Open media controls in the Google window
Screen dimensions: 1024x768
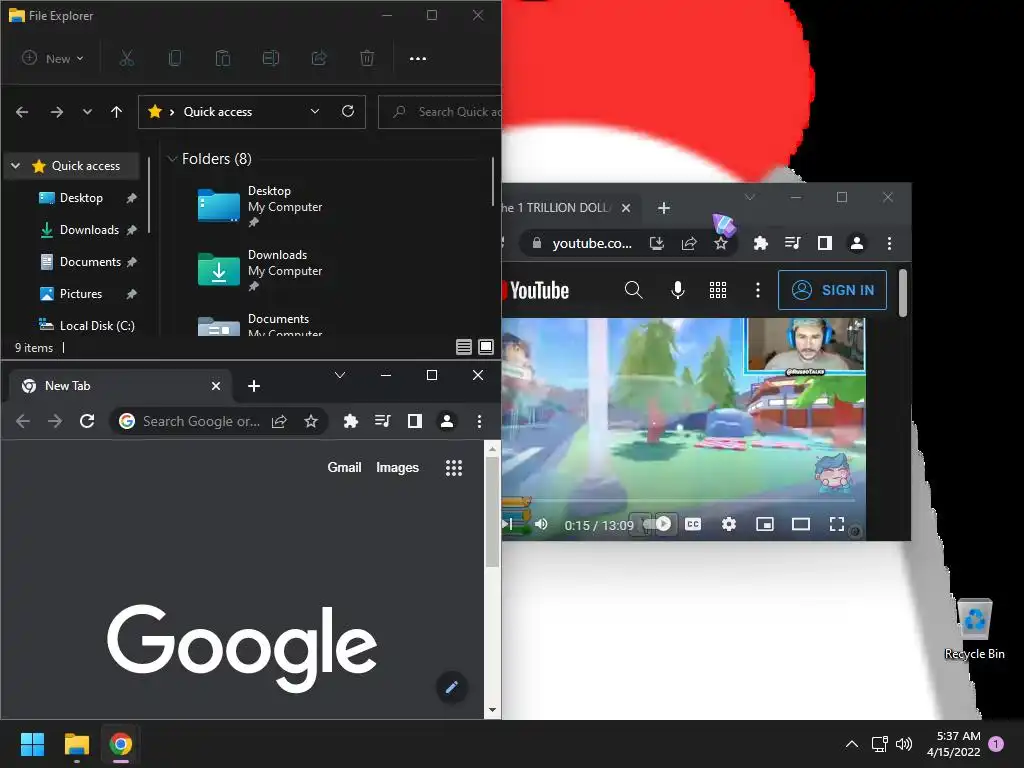coord(383,421)
